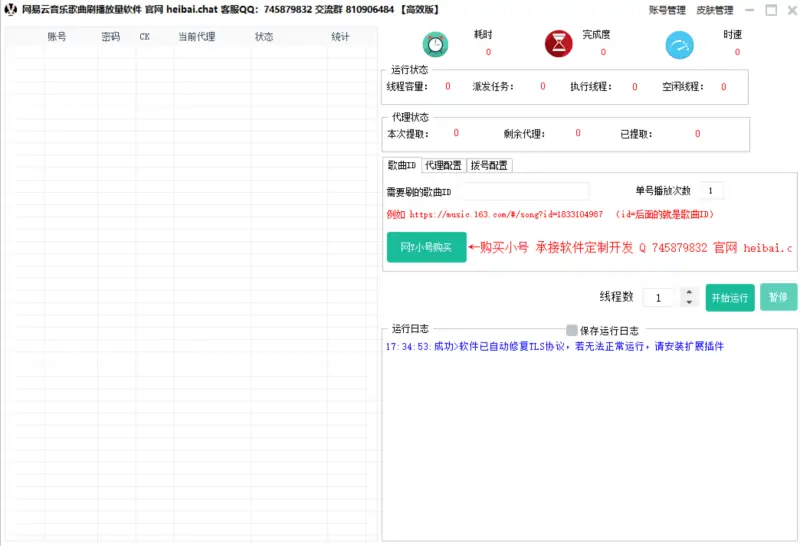Open the 皮肤管理 menu
Screen dimensions: 800x546
[715, 10]
